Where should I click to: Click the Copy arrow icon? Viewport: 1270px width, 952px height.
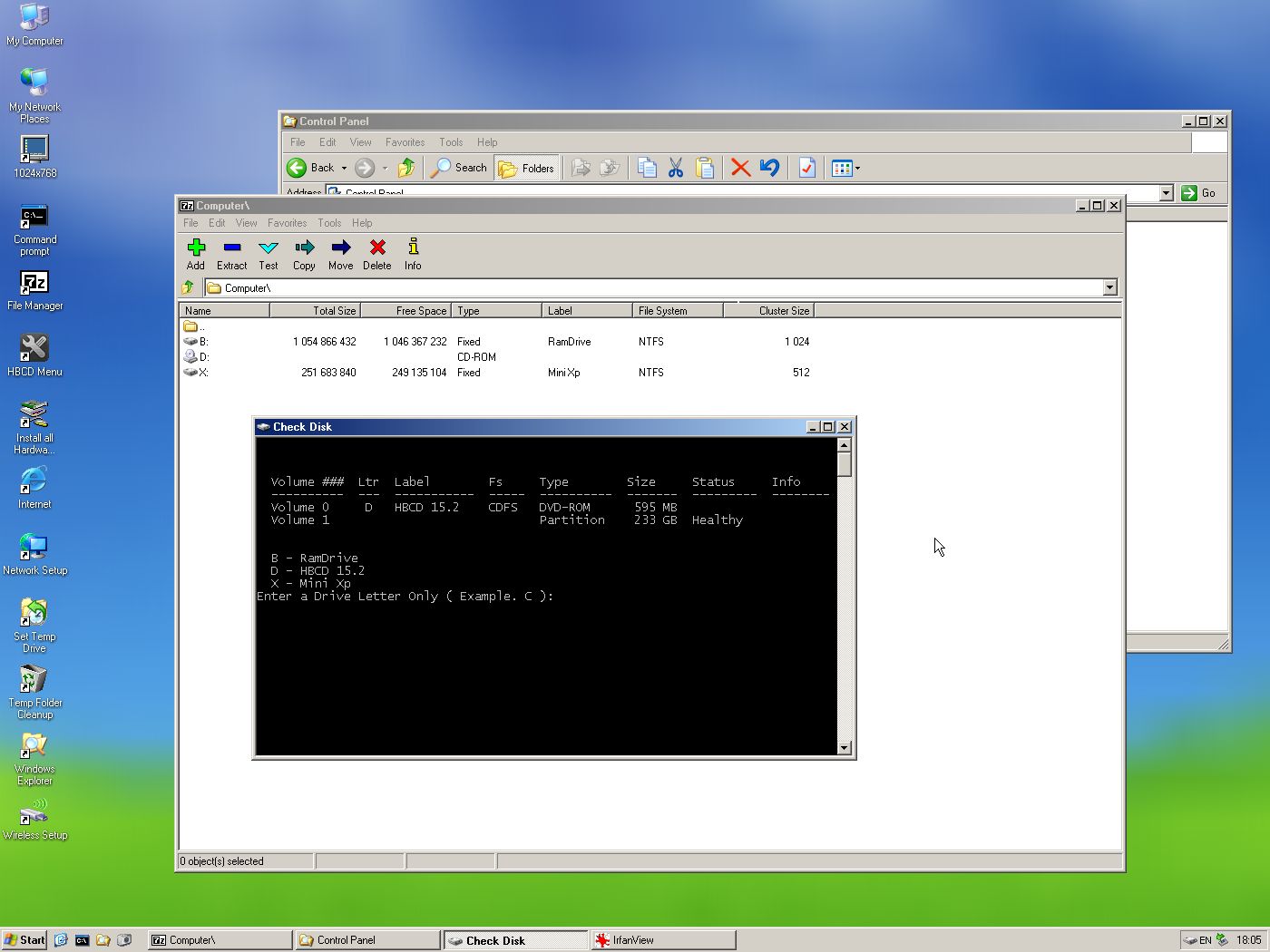click(x=304, y=254)
